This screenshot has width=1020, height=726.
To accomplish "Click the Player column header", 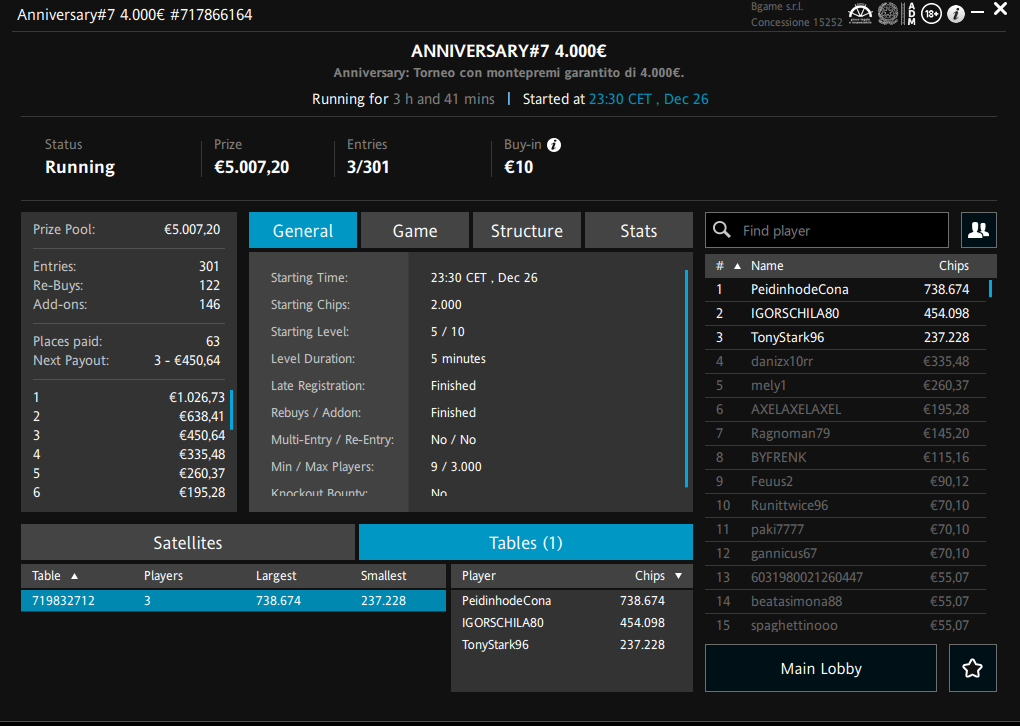I will [479, 576].
